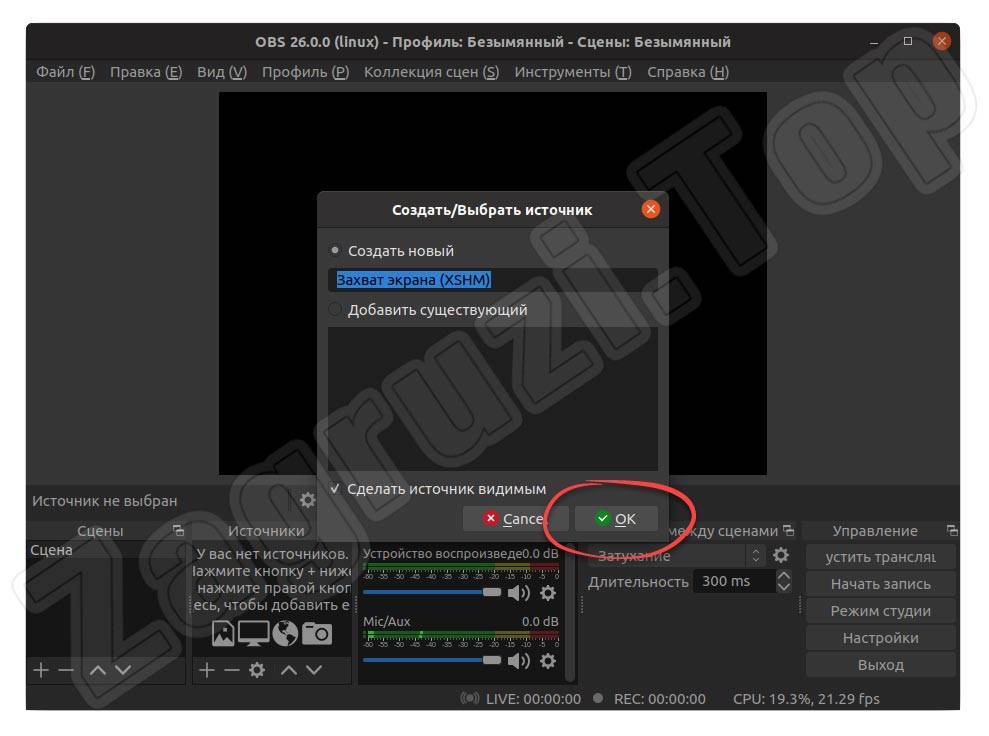Open the Профиль menu
Viewport: 989px width, 736px height.
305,72
